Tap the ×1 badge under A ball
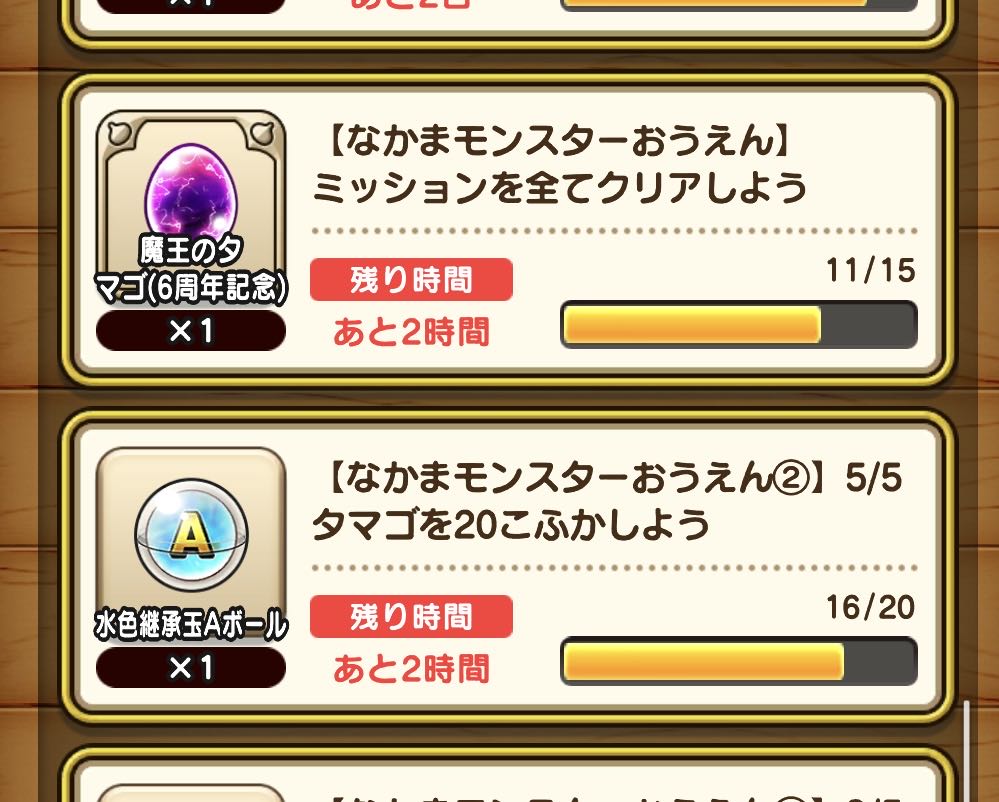 click(x=191, y=668)
